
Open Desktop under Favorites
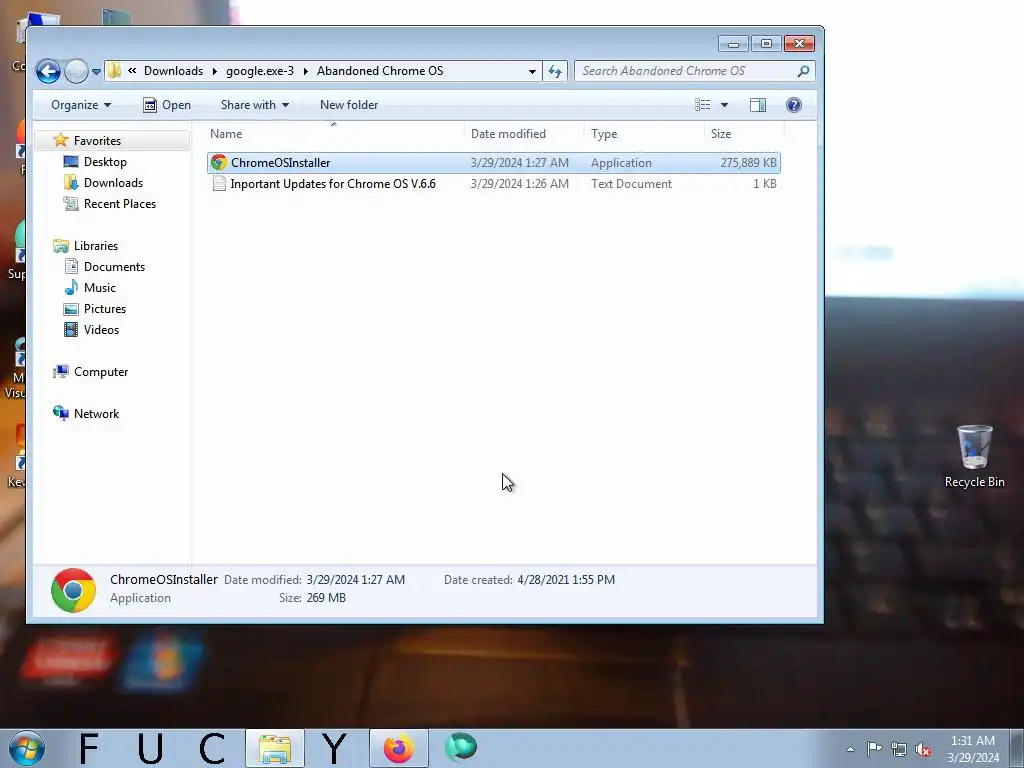105,161
